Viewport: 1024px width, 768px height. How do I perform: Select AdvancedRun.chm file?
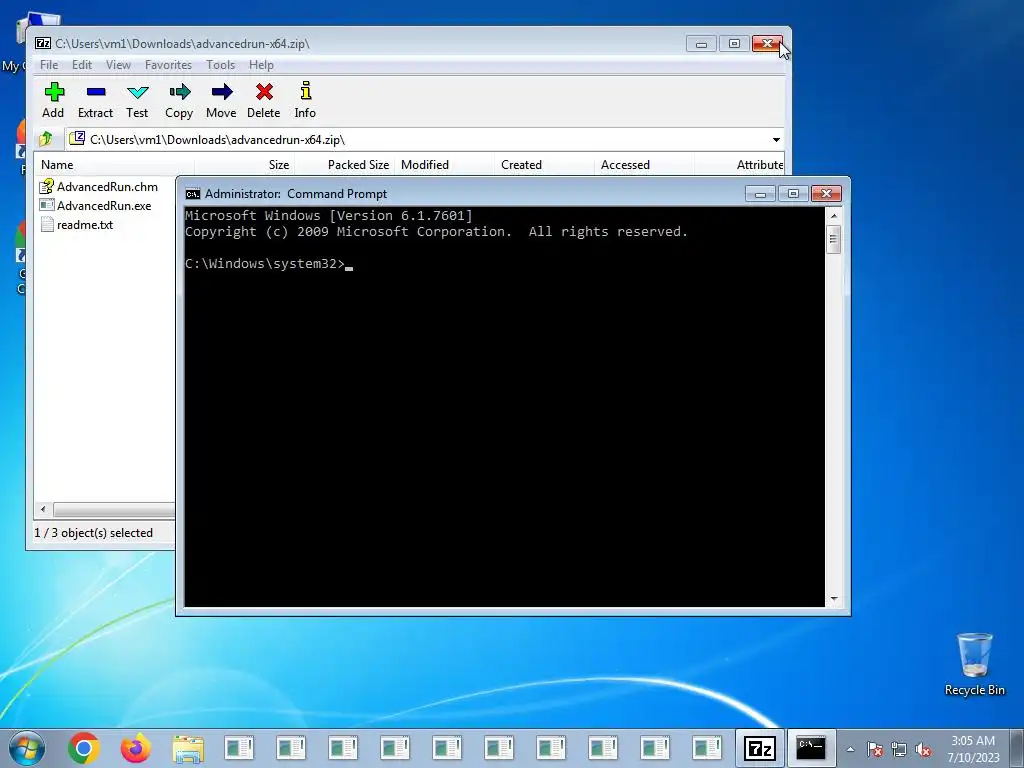click(x=99, y=187)
